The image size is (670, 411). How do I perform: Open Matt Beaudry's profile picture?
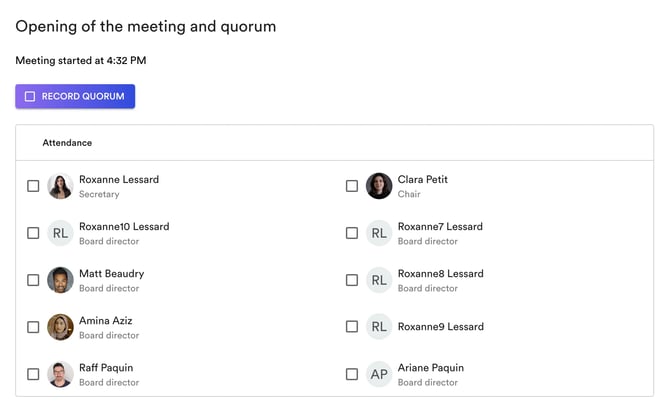point(60,280)
